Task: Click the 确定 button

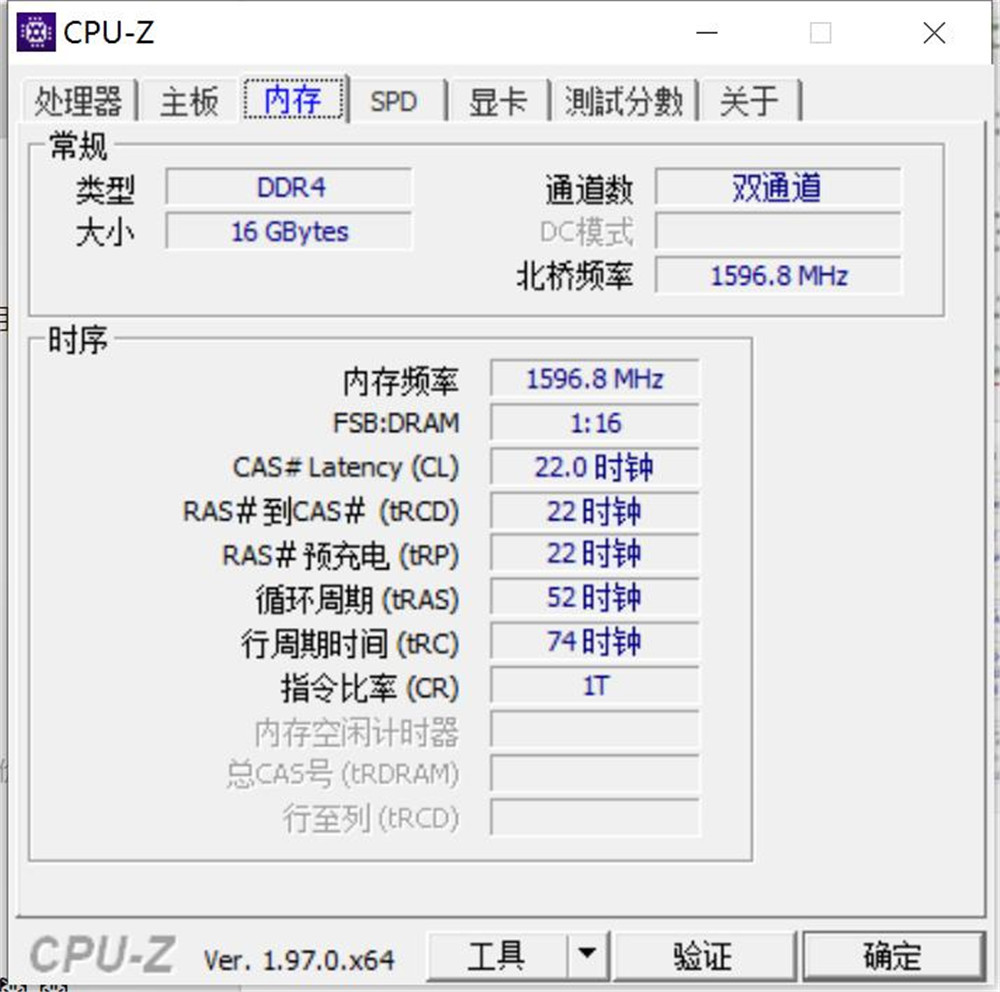Action: (x=892, y=955)
